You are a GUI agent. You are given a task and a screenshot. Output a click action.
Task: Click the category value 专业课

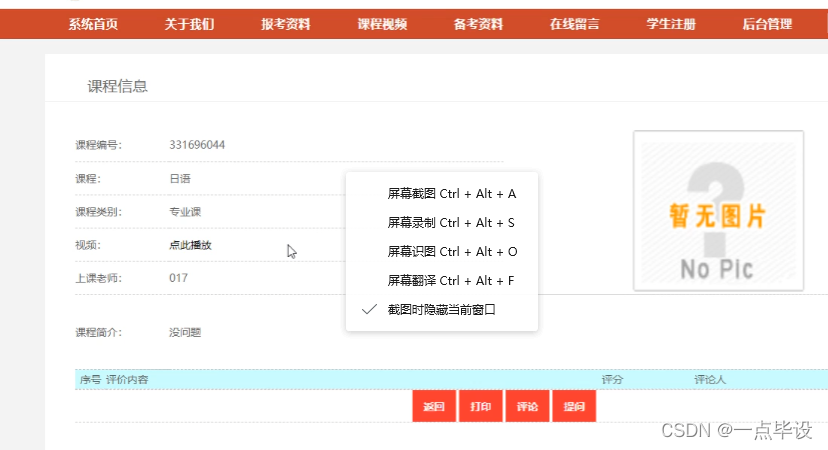[185, 212]
